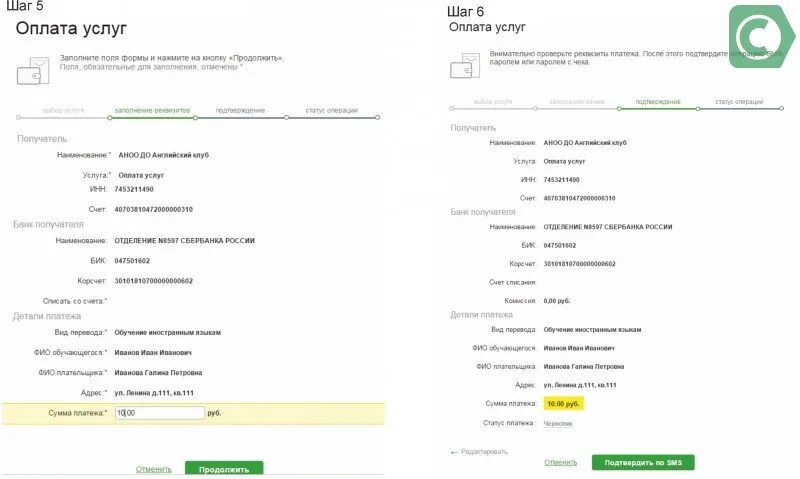
Task: Select the заполнение реквизитов step in Step 5
Action: pos(152,110)
